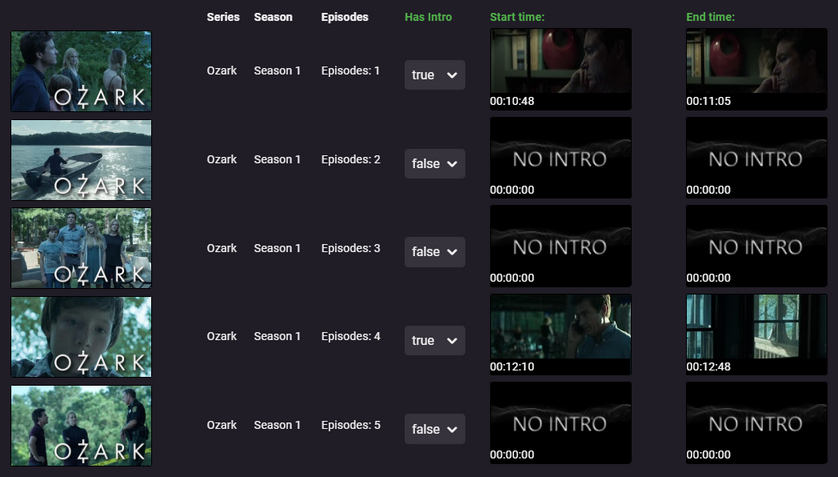The image size is (838, 477).
Task: Change Has Intro value for Episode 3
Action: click(x=434, y=252)
